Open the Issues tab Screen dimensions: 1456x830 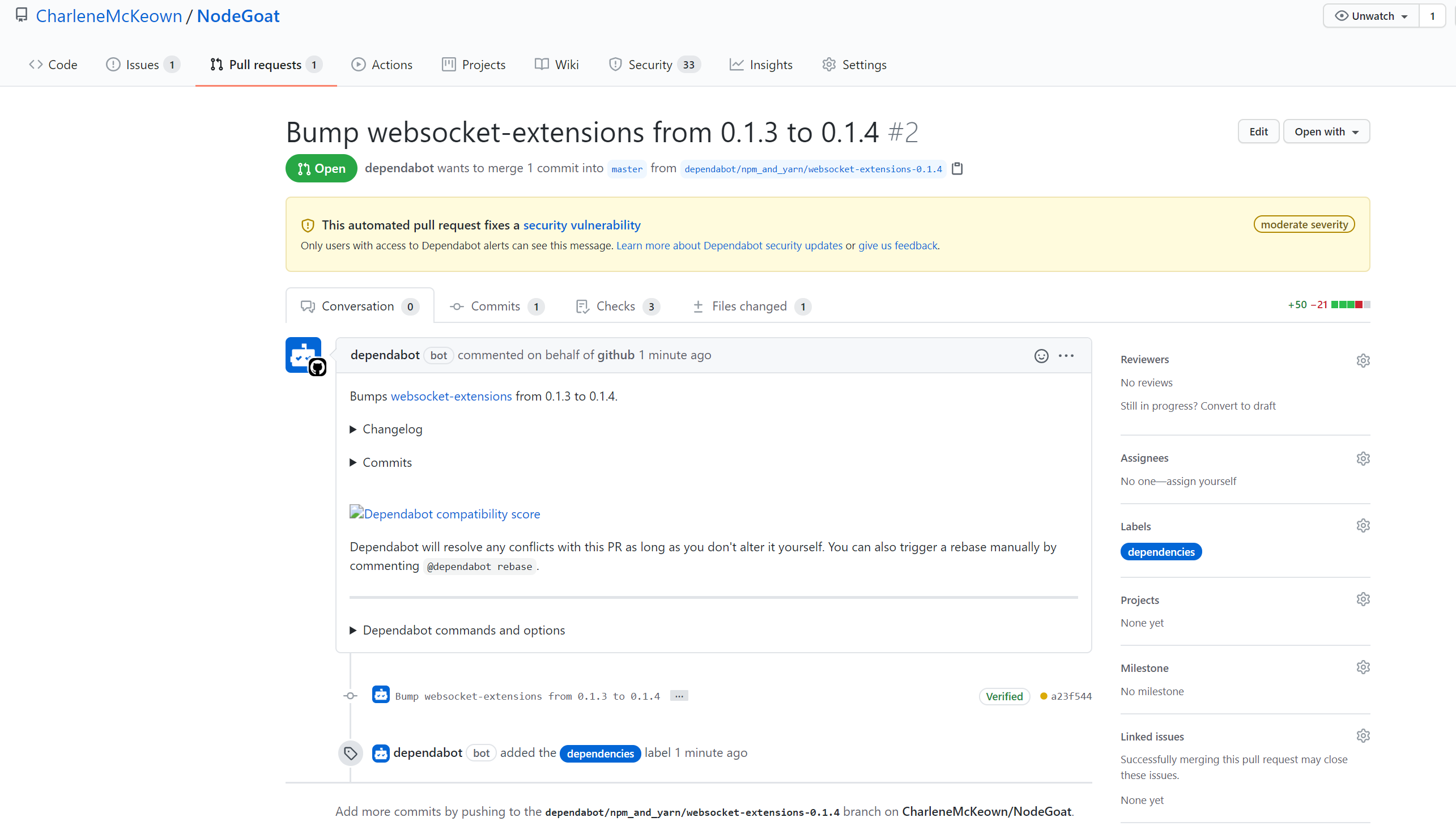[142, 65]
